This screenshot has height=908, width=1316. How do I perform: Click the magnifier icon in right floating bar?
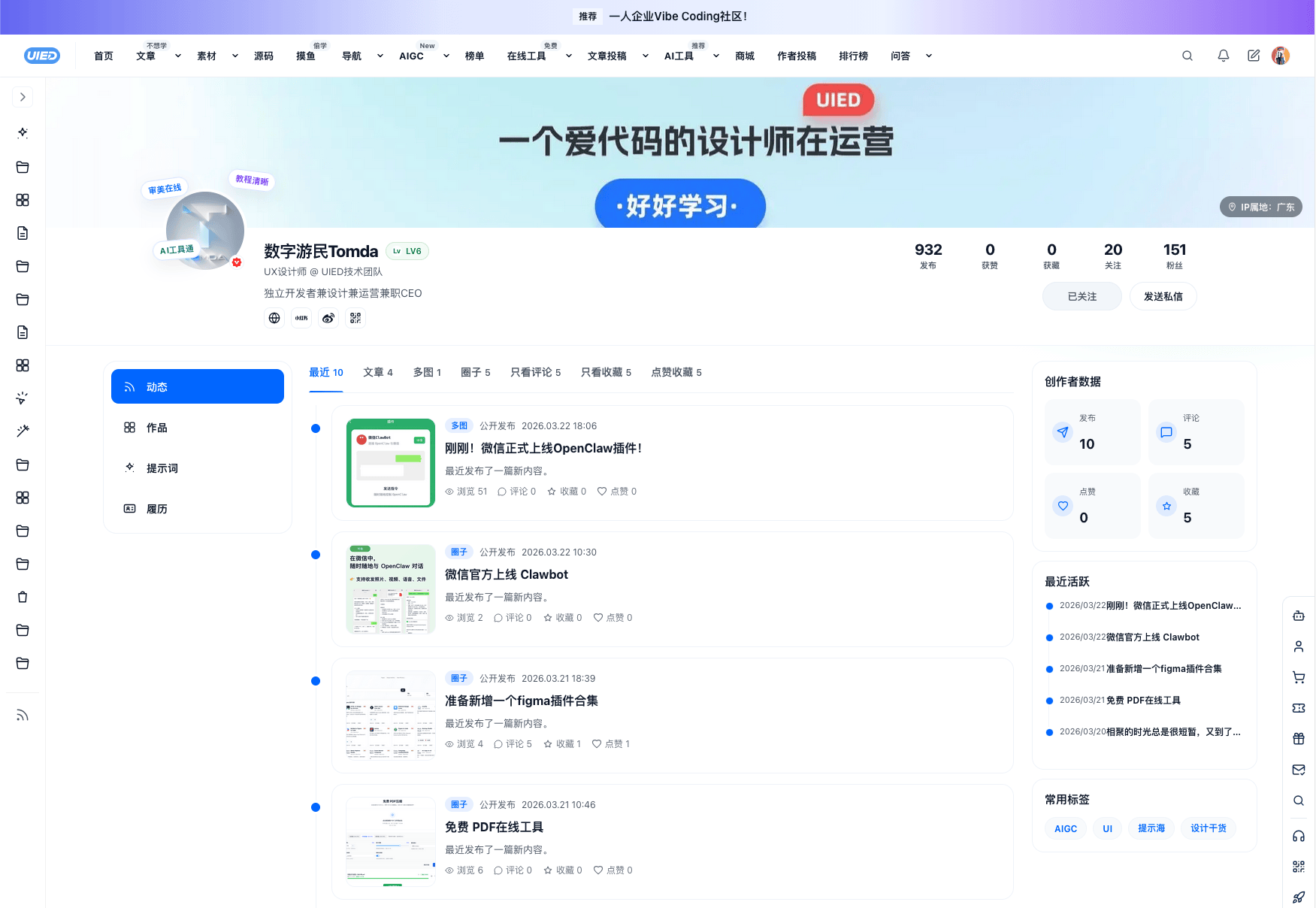point(1299,801)
